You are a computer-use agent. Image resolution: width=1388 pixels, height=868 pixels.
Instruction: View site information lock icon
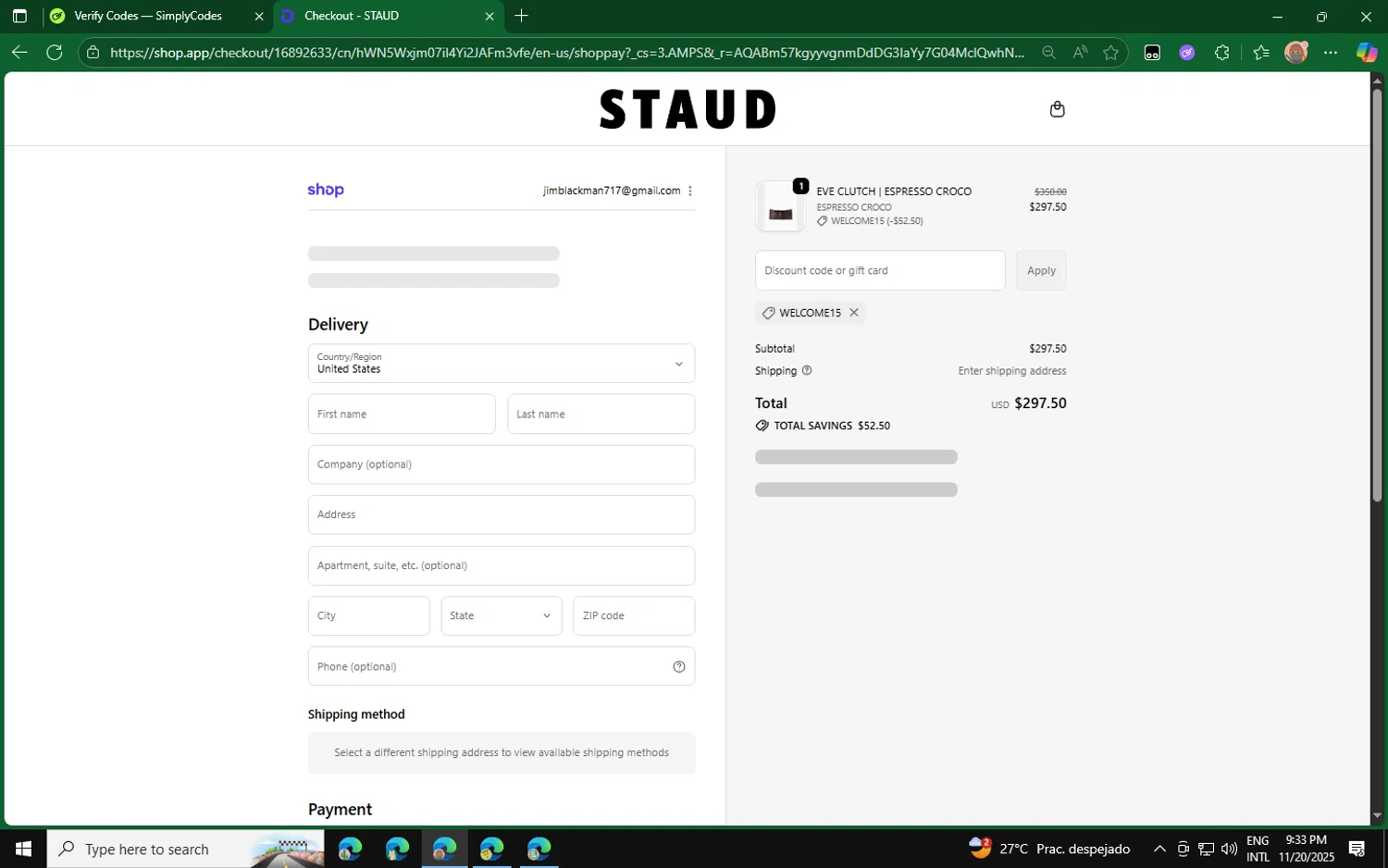click(93, 53)
